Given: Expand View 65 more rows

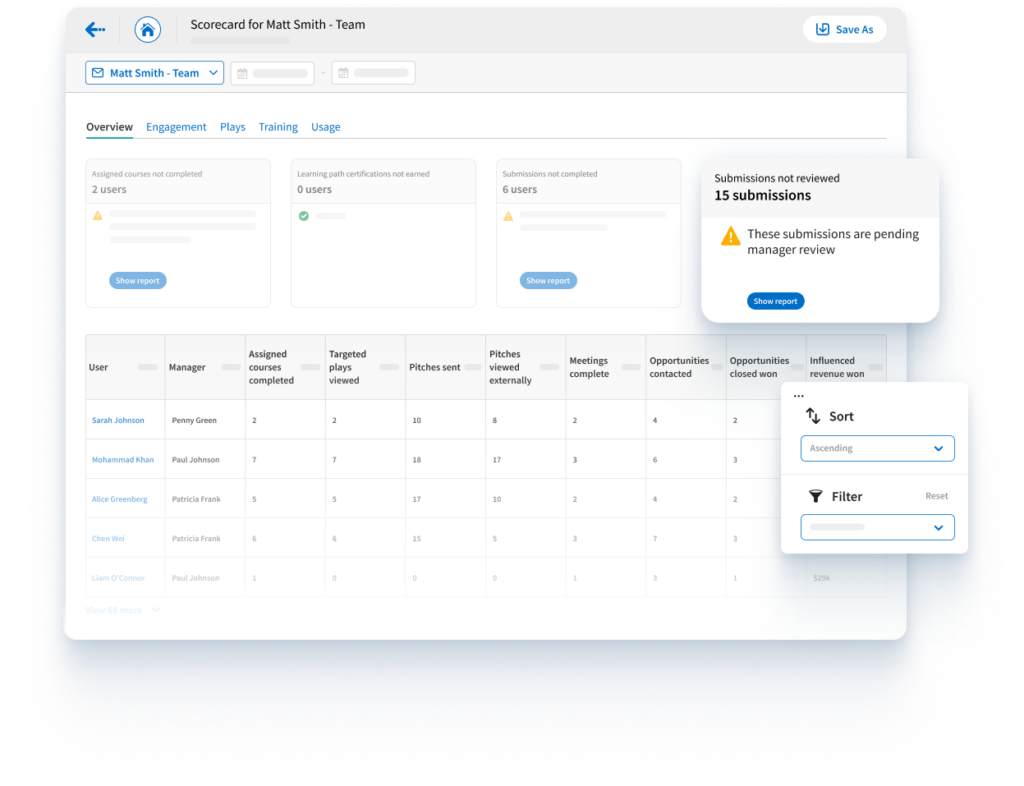Looking at the screenshot, I should 113,610.
